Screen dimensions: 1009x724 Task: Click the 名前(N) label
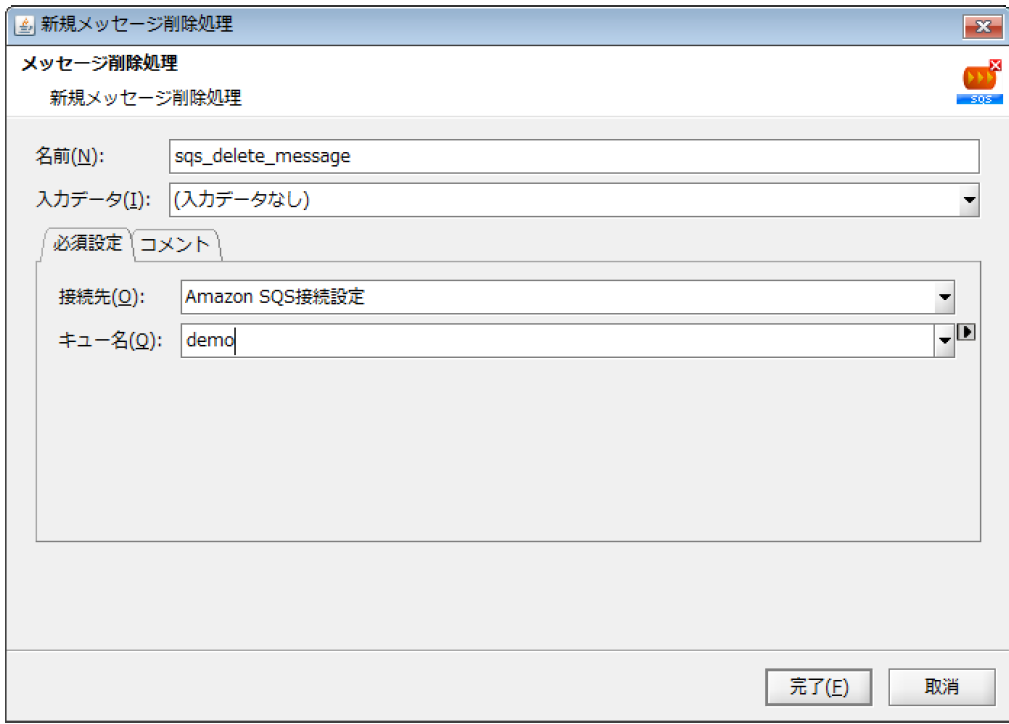pyautogui.click(x=70, y=157)
